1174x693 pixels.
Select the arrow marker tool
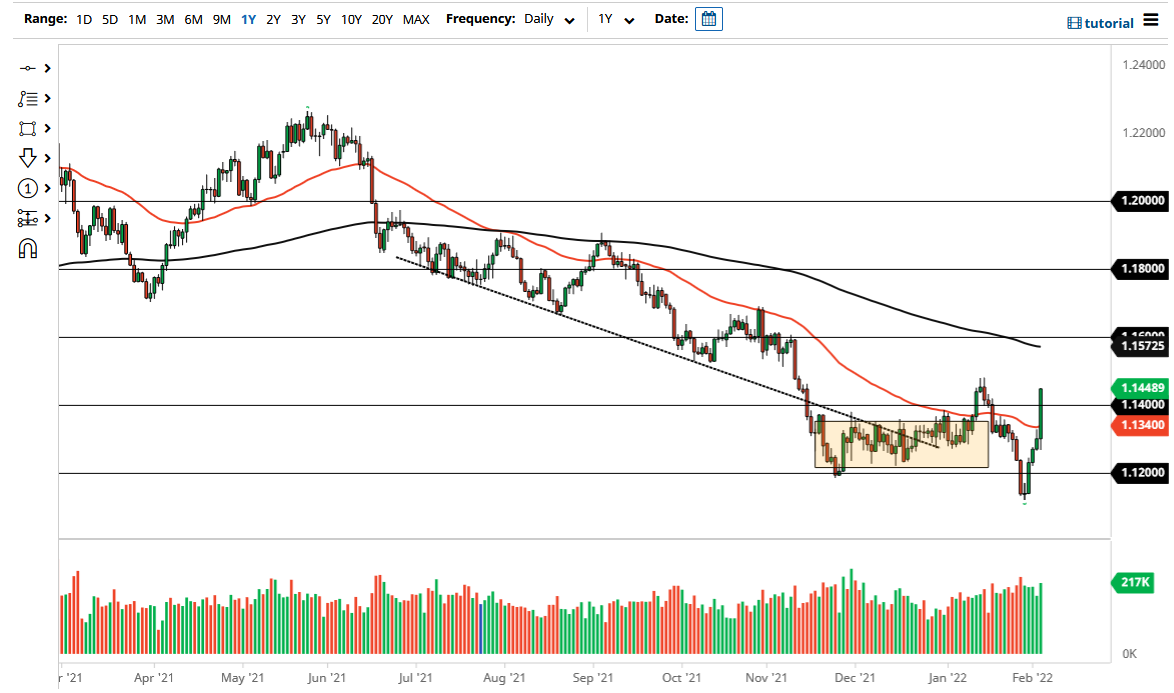click(x=27, y=158)
